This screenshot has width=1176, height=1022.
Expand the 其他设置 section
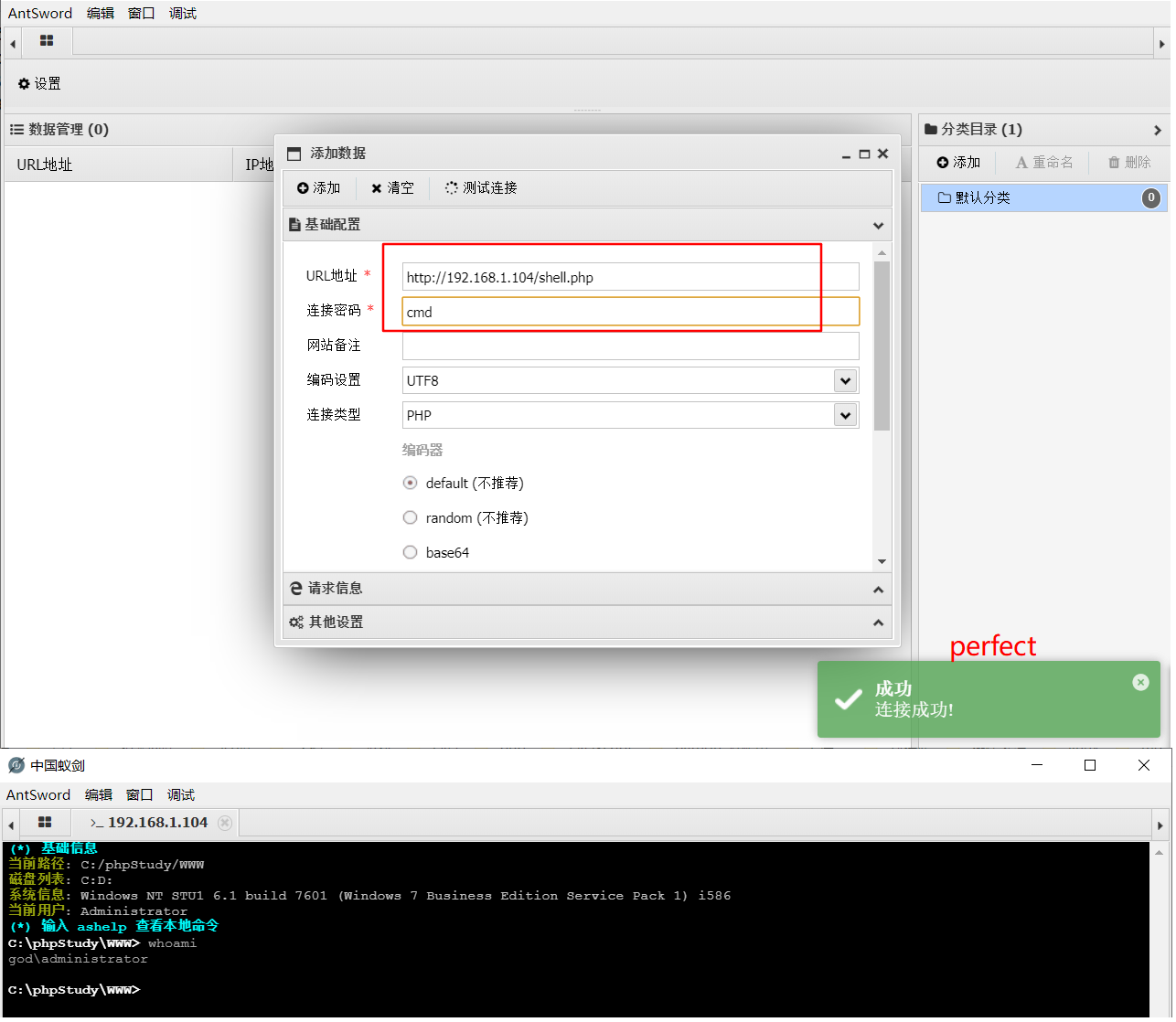pyautogui.click(x=587, y=623)
